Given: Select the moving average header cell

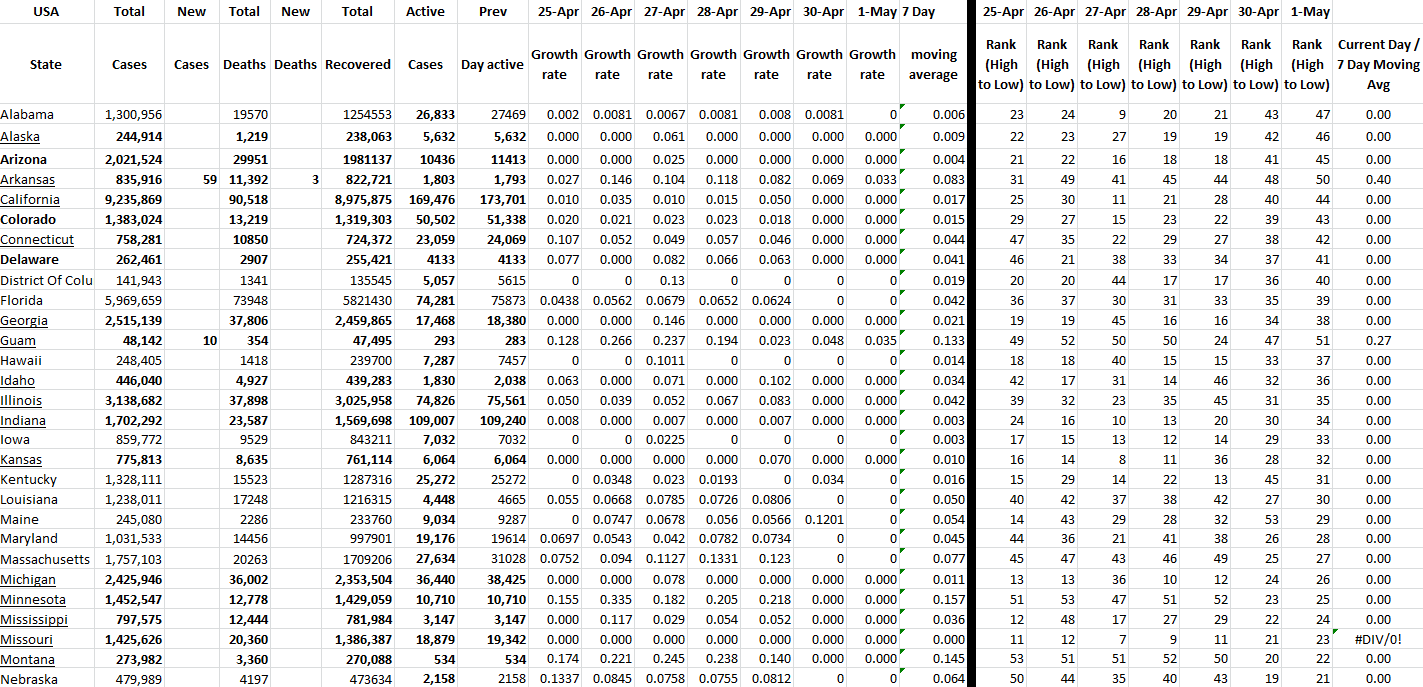Looking at the screenshot, I should (x=934, y=65).
